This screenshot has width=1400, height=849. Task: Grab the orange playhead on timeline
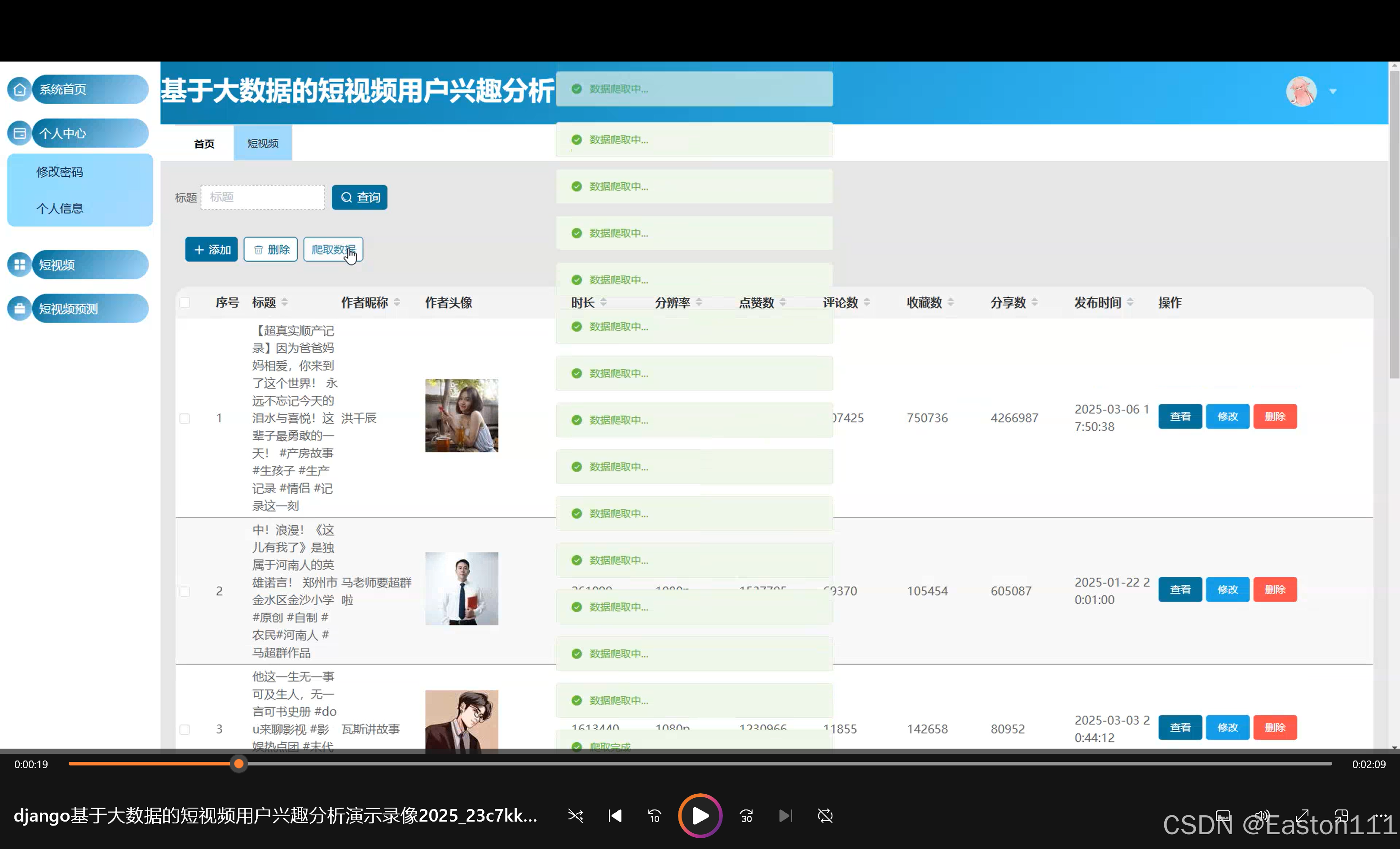click(x=239, y=764)
